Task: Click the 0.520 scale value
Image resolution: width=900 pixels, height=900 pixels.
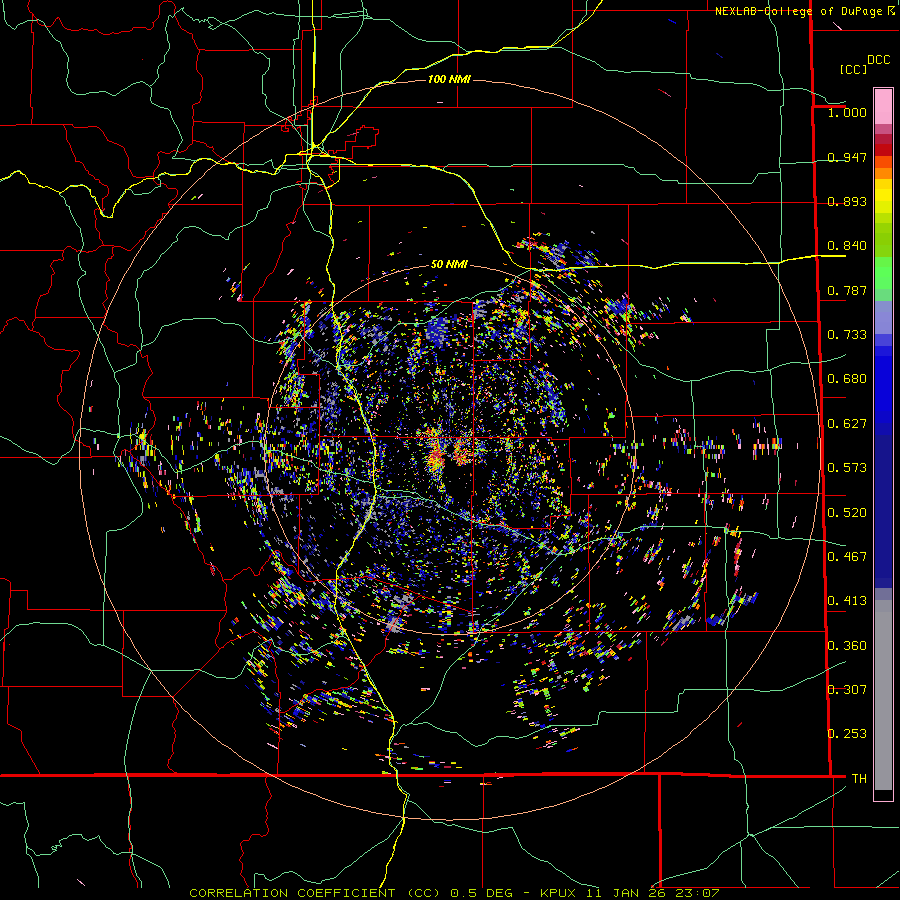Action: [847, 513]
